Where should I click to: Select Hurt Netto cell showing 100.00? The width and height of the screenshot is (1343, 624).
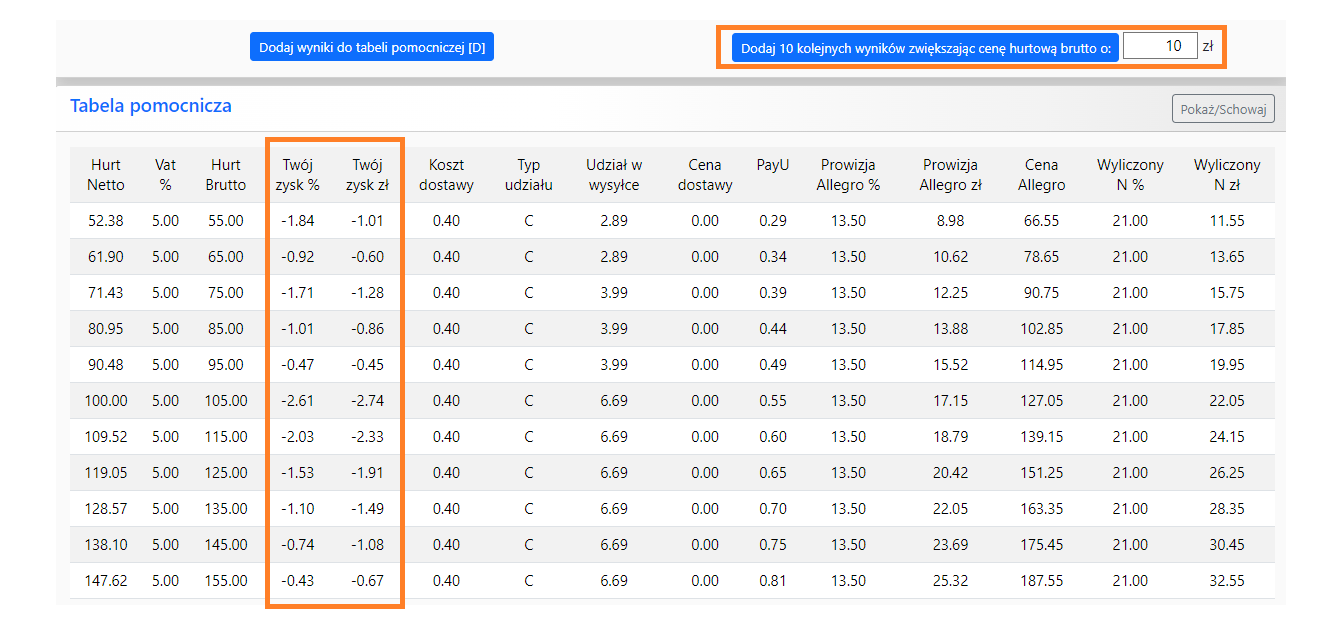point(107,401)
